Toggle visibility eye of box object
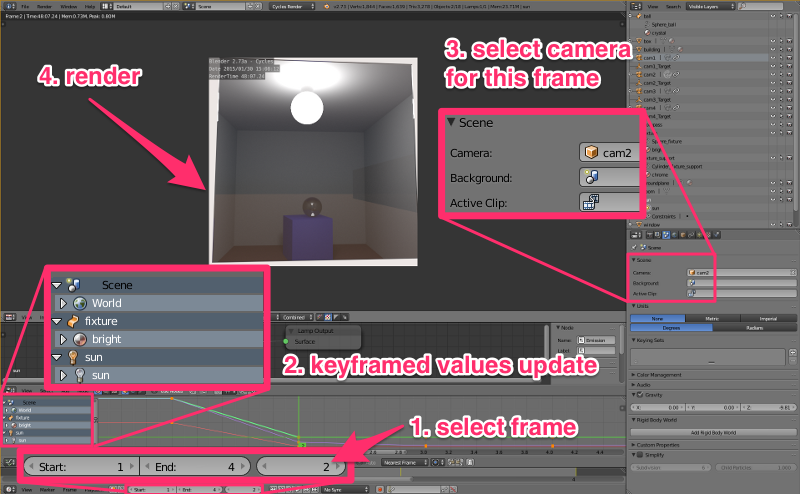The height and width of the screenshot is (494, 800). [x=772, y=41]
